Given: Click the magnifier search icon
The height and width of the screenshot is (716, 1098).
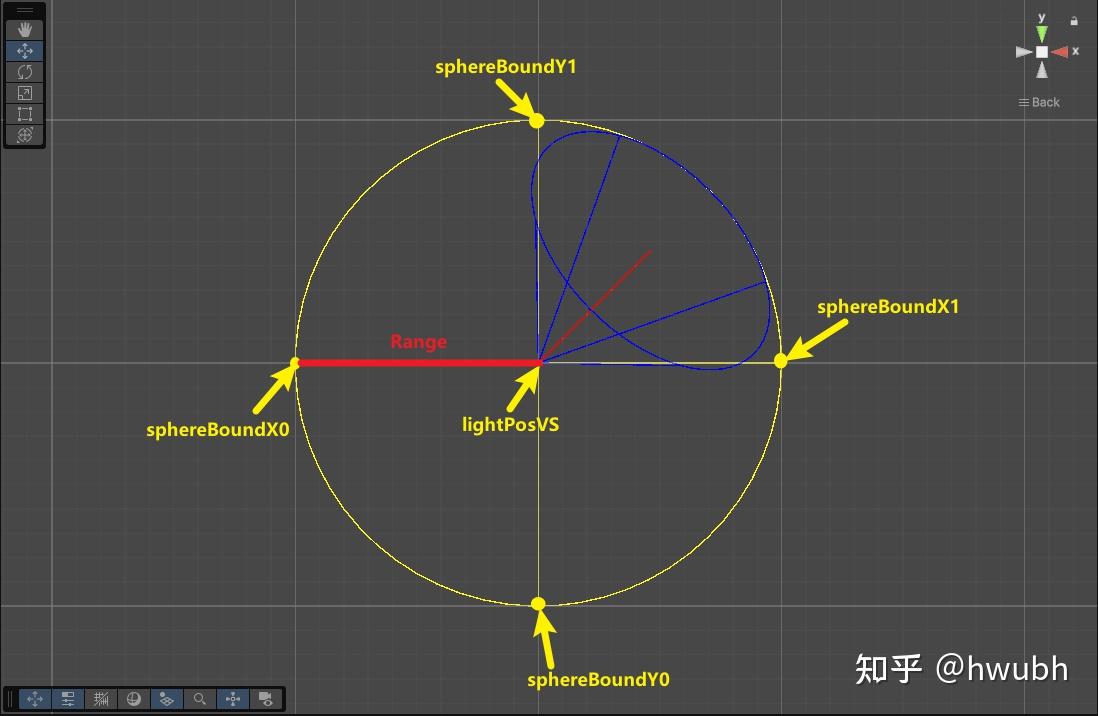Looking at the screenshot, I should (200, 698).
